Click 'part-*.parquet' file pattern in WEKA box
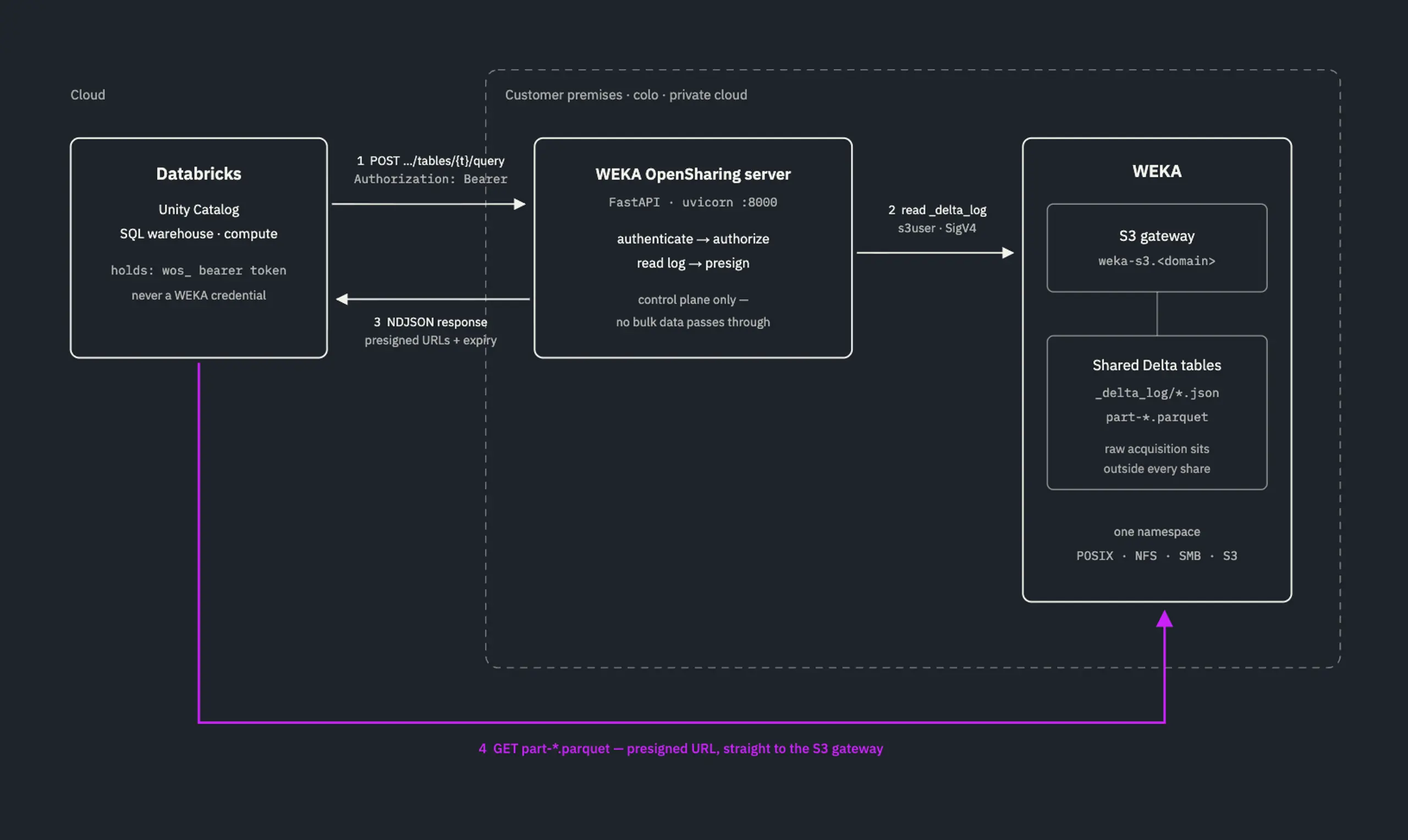 coord(1157,417)
